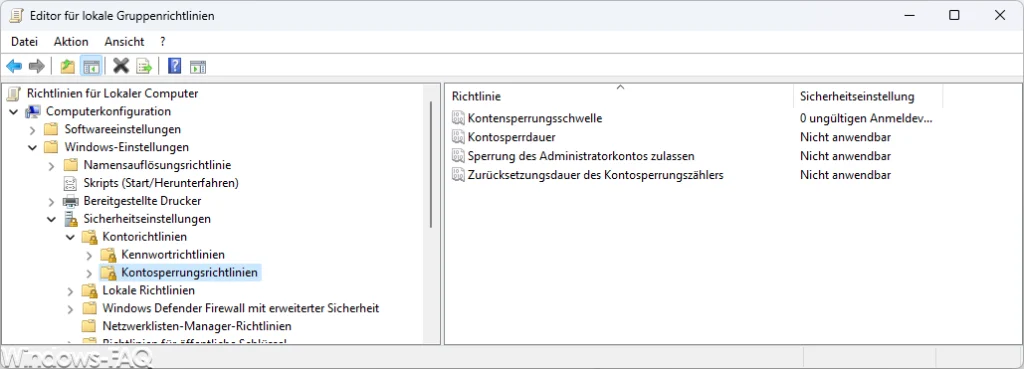This screenshot has width=1024, height=369.
Task: Click the delete X toolbar icon
Action: click(x=121, y=66)
